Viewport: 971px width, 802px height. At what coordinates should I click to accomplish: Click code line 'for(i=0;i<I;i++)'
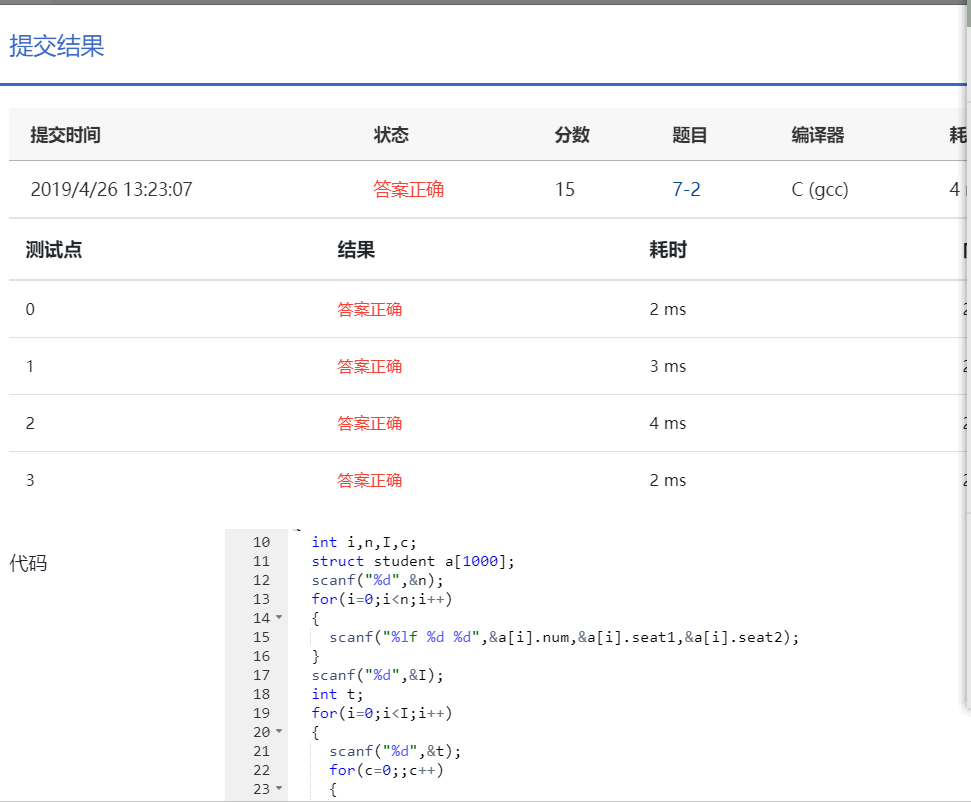pos(382,713)
